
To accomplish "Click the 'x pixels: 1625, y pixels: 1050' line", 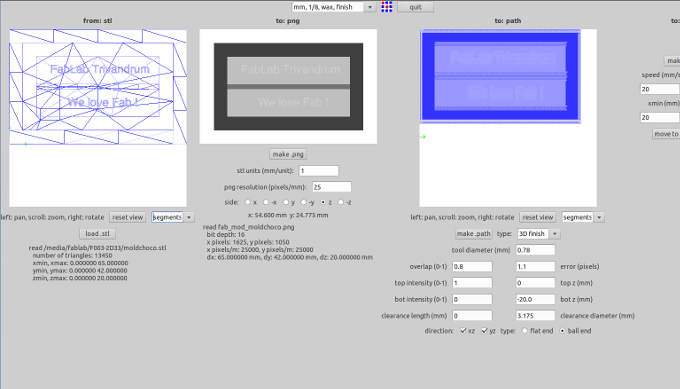I will click(x=248, y=242).
